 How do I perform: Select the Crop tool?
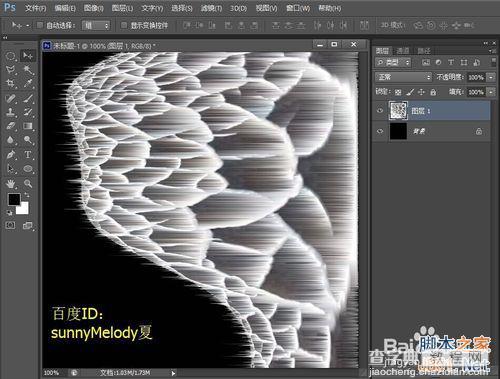click(11, 83)
